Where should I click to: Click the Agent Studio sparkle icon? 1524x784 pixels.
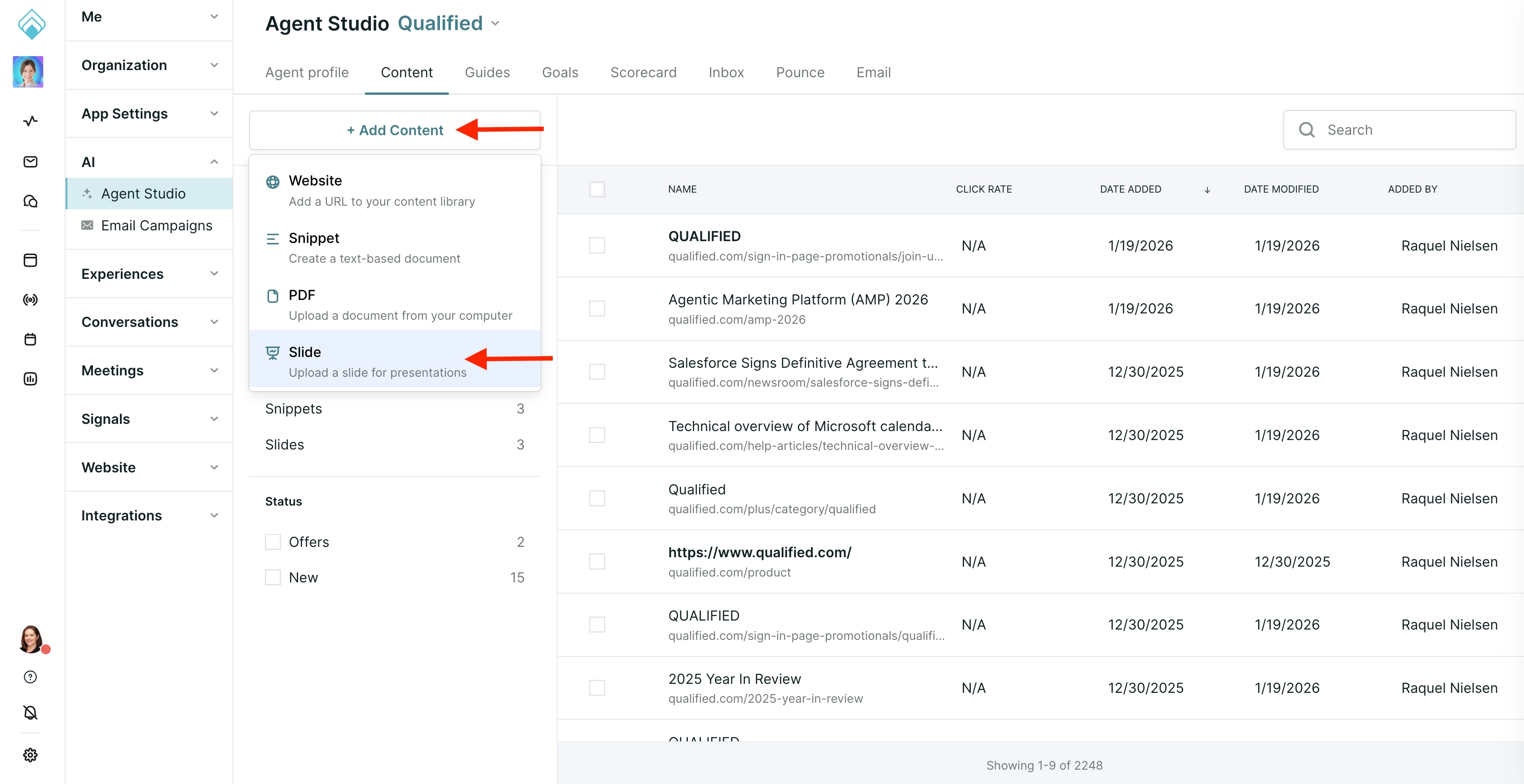87,194
